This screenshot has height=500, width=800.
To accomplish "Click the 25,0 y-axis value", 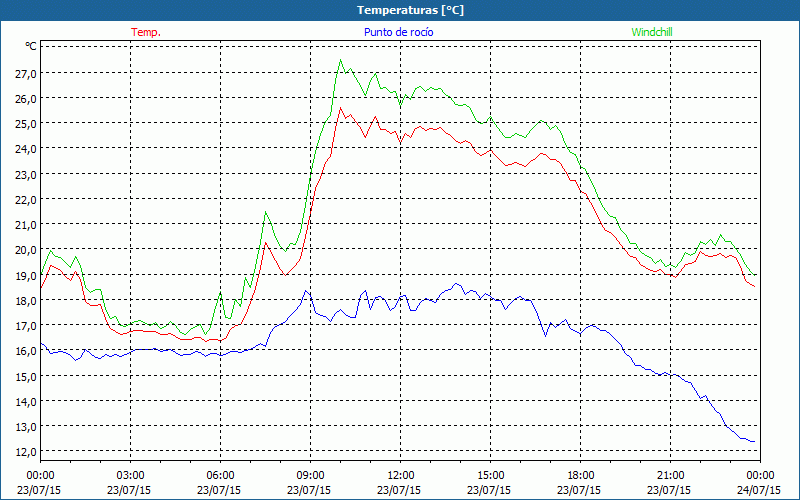I will (26, 124).
